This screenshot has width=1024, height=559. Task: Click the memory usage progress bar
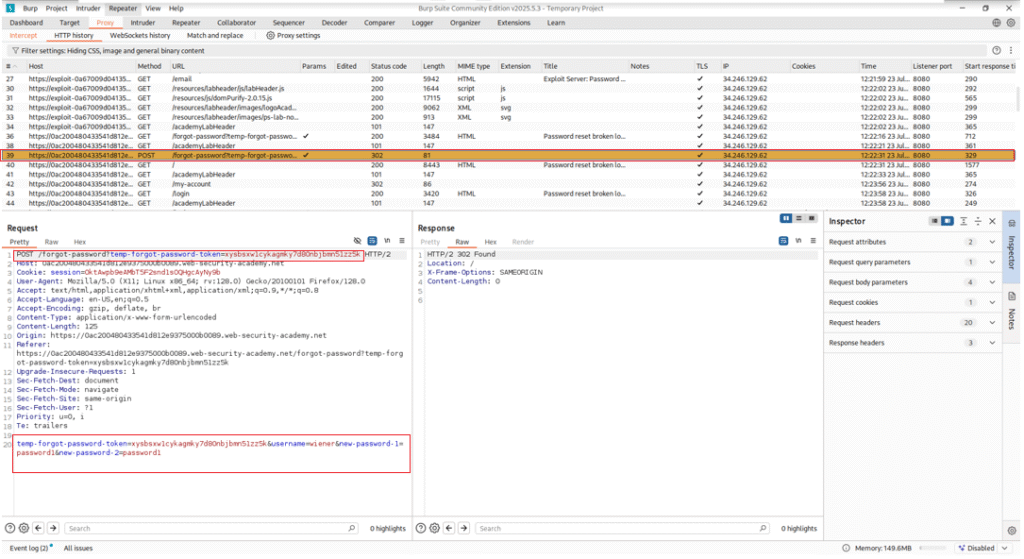pos(933,548)
